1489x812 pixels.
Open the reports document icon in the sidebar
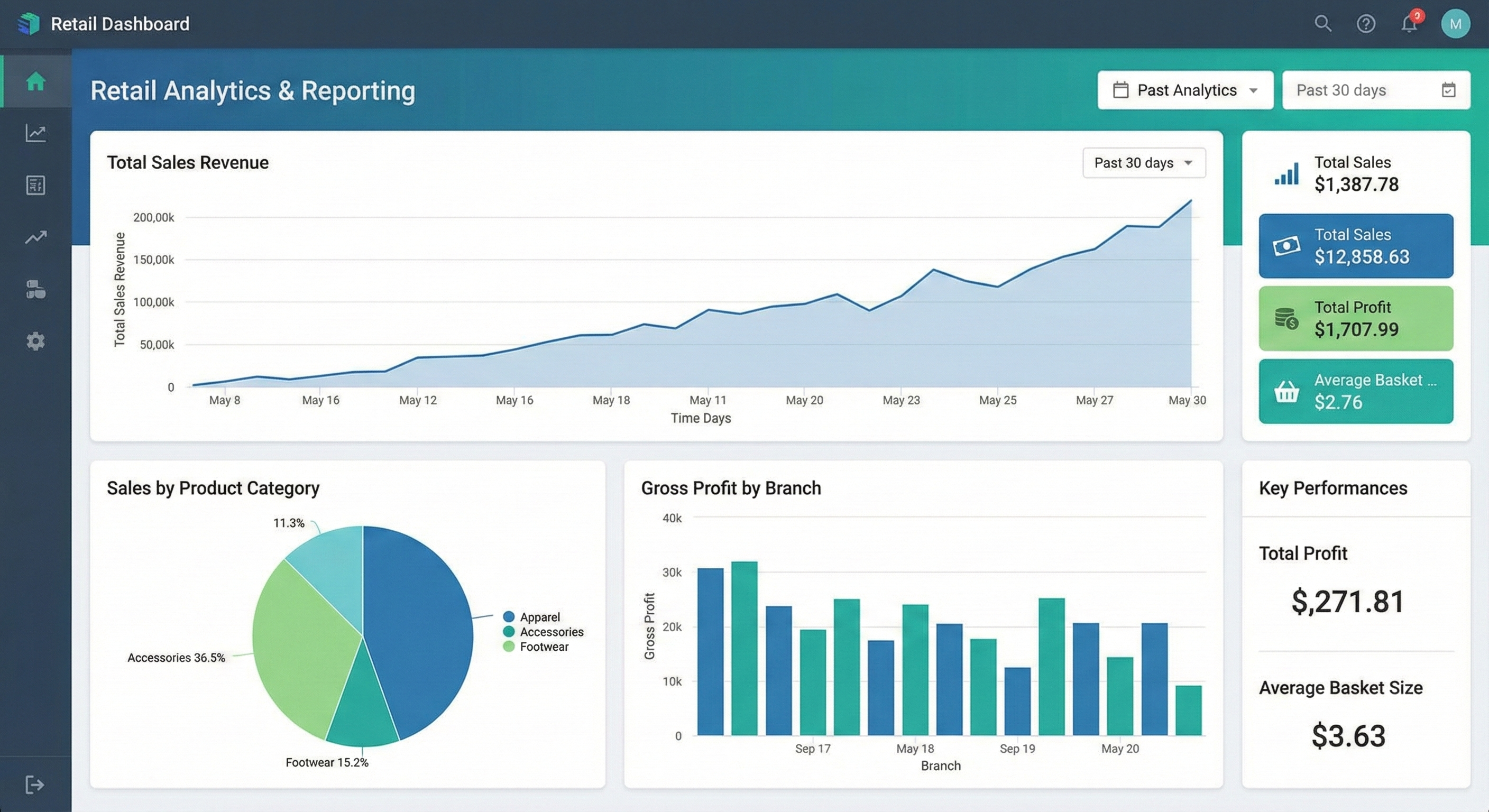(x=35, y=185)
